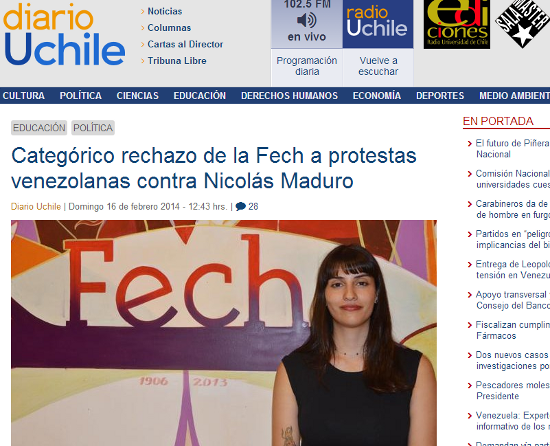Click the red arrow beside Pescadores headline
The image size is (550, 446).
470,386
